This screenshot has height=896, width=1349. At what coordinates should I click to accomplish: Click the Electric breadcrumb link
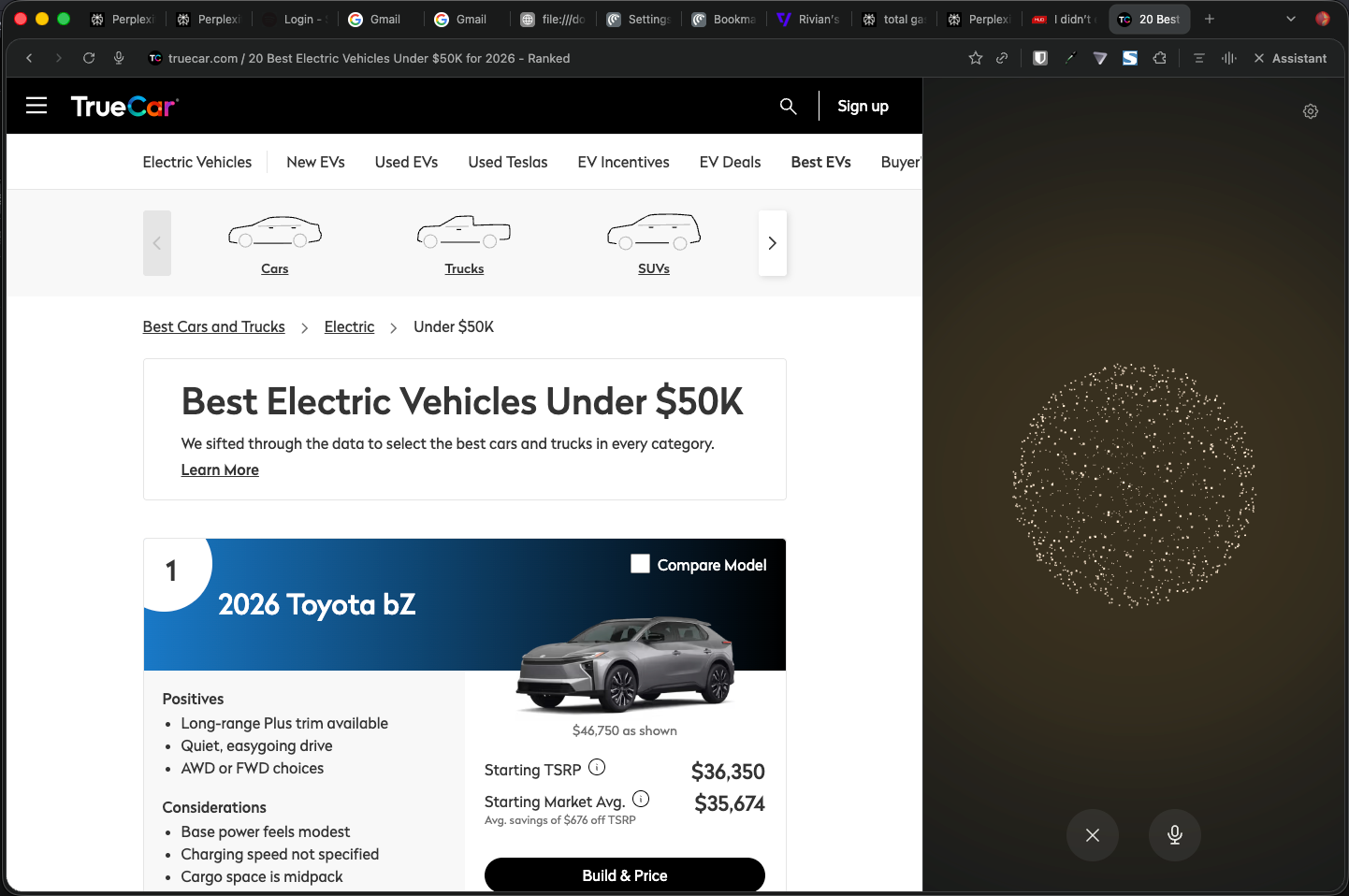(349, 326)
